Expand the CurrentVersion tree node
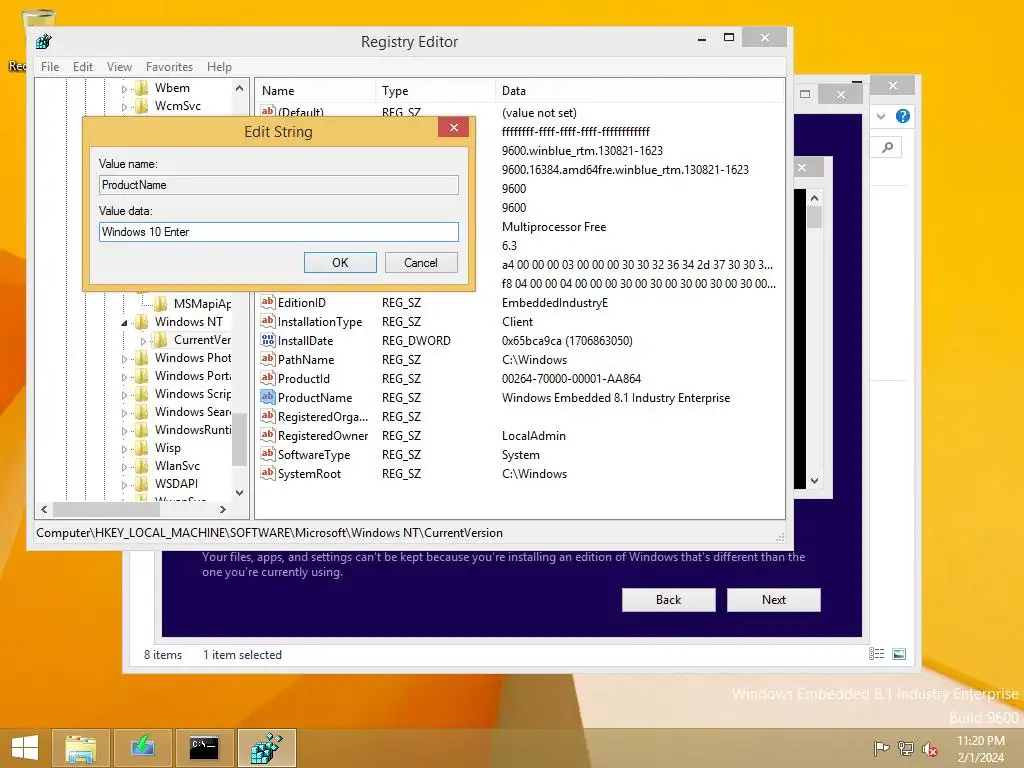 click(144, 341)
